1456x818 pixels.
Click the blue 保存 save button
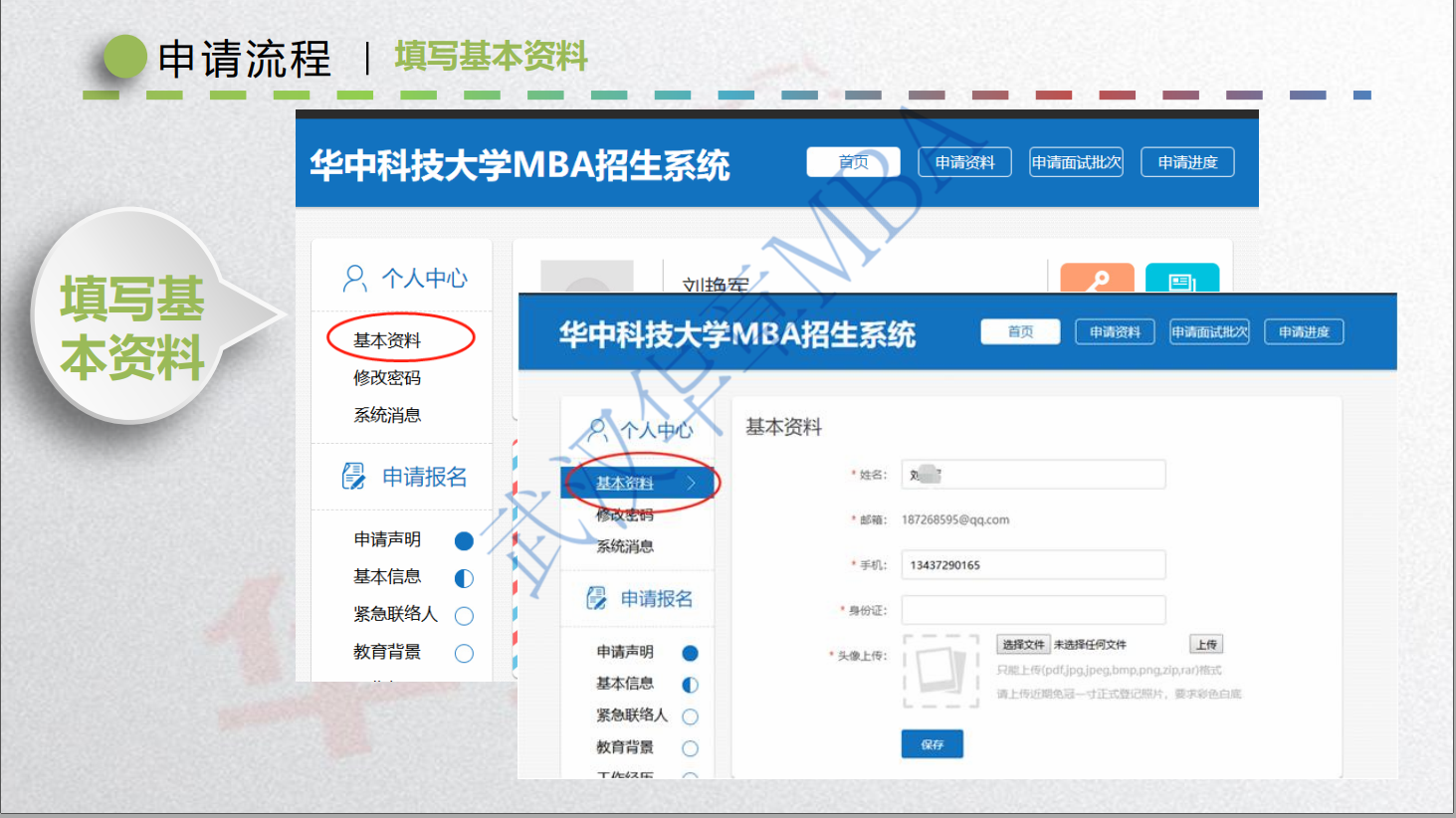933,744
